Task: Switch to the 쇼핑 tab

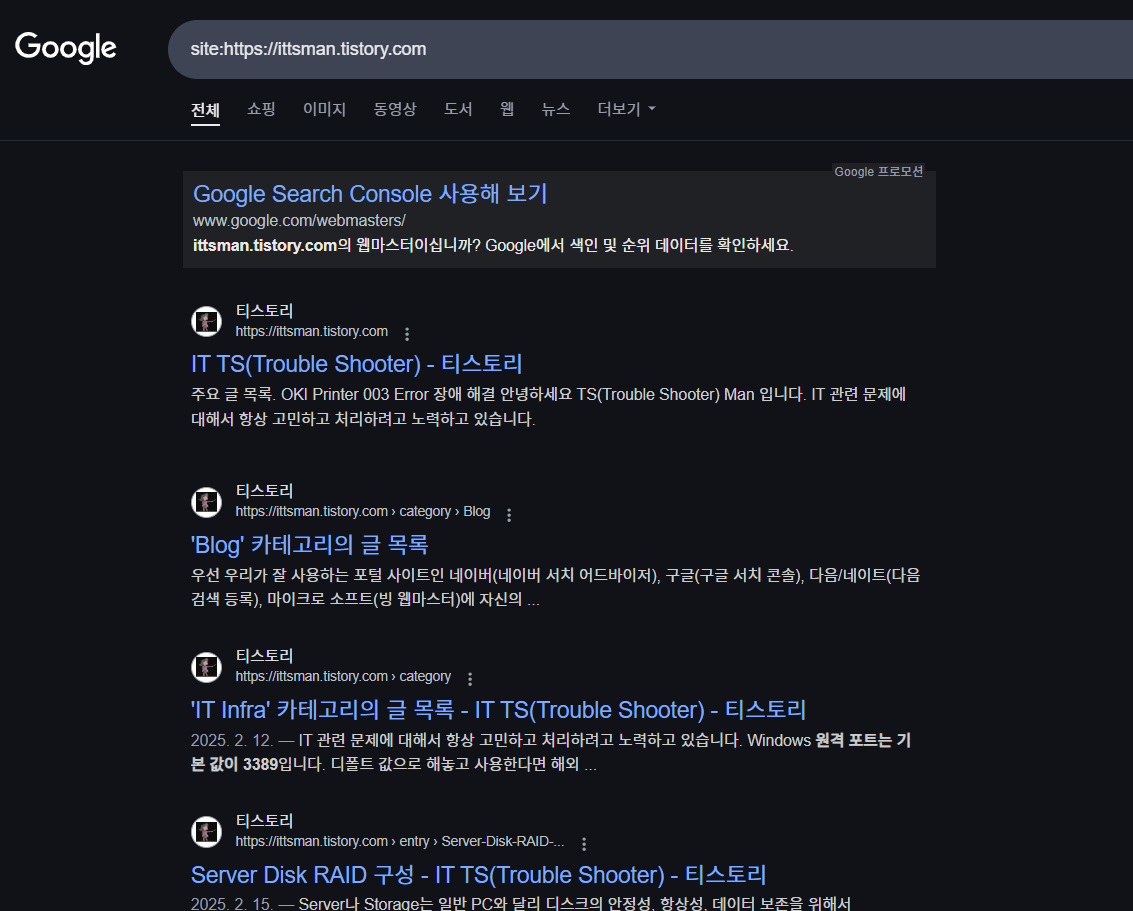Action: (x=261, y=109)
